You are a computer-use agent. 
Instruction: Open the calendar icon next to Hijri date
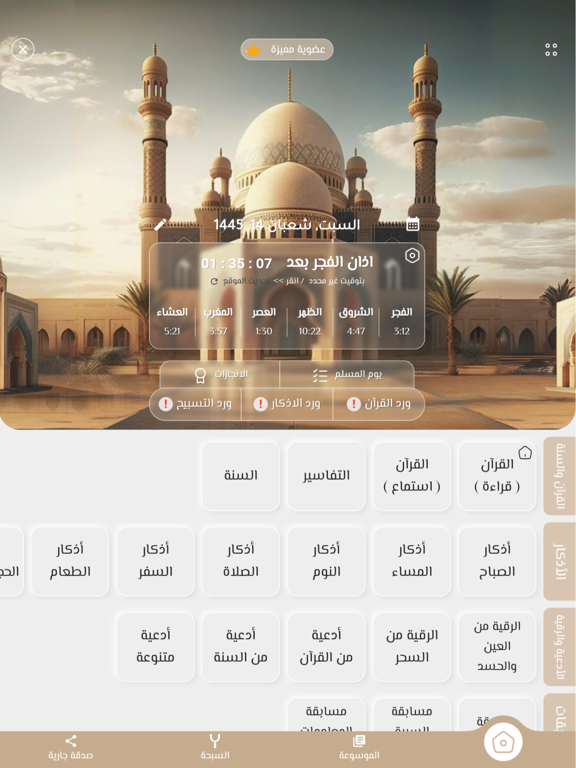click(413, 224)
